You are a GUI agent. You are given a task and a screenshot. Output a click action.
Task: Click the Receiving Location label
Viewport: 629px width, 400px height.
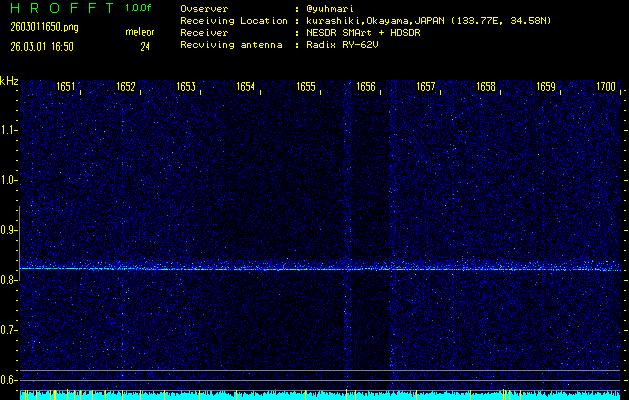point(234,20)
